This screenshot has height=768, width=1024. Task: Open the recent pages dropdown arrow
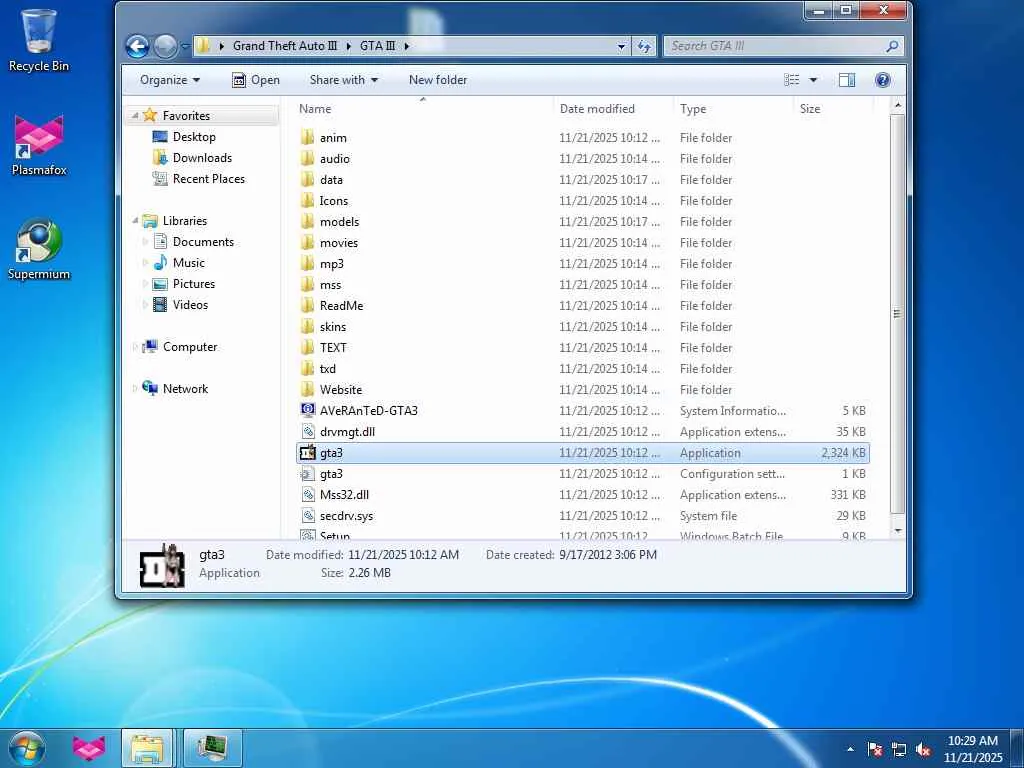[x=185, y=46]
